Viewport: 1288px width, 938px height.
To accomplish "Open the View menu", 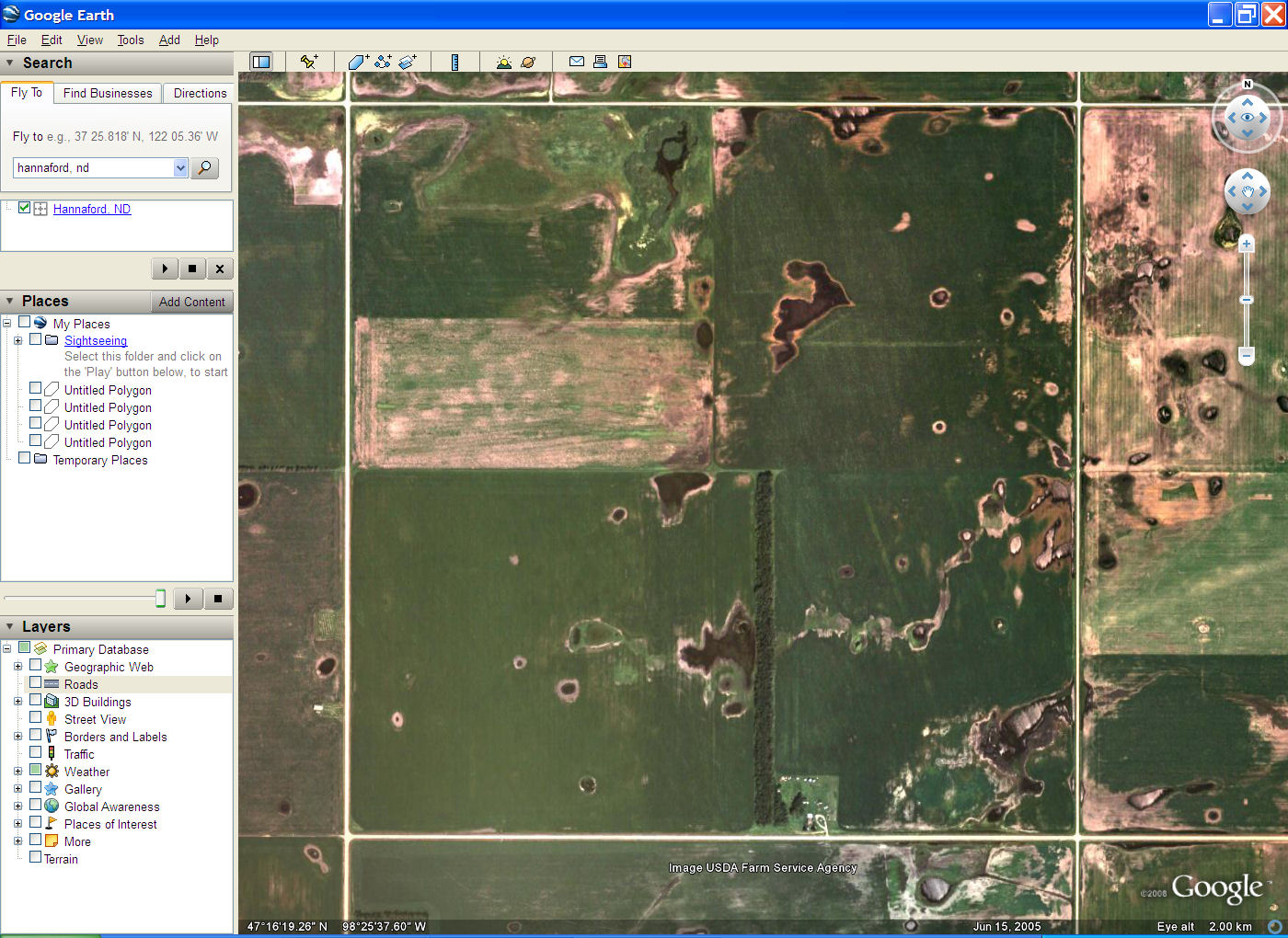I will (x=90, y=40).
